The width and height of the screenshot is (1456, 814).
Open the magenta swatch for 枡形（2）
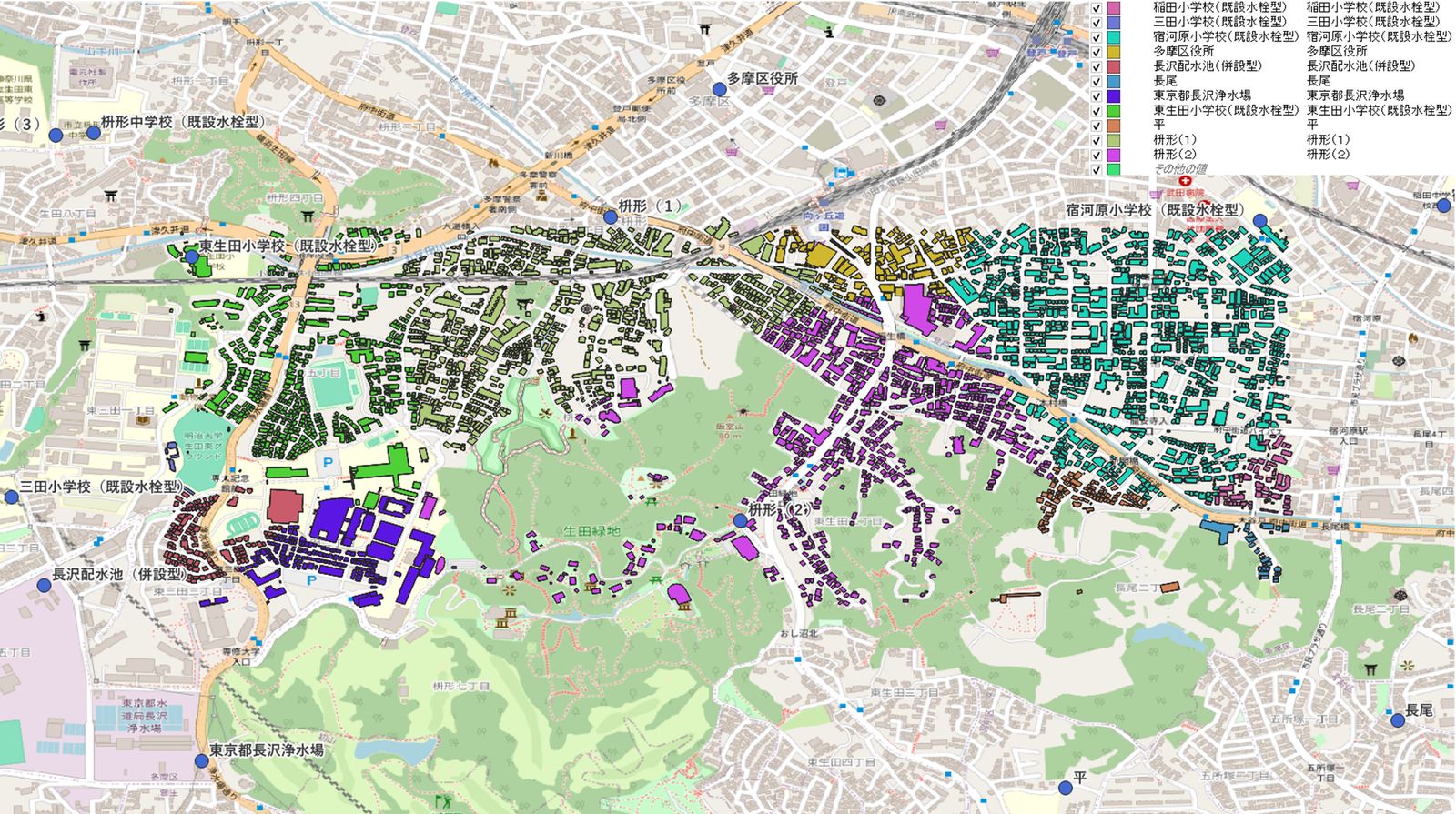[1114, 155]
